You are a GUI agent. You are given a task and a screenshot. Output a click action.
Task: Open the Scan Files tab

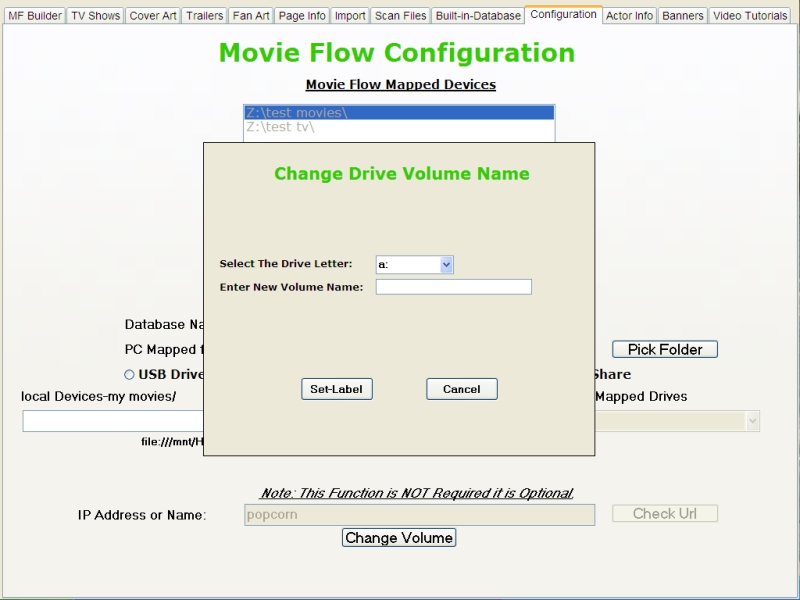[400, 15]
